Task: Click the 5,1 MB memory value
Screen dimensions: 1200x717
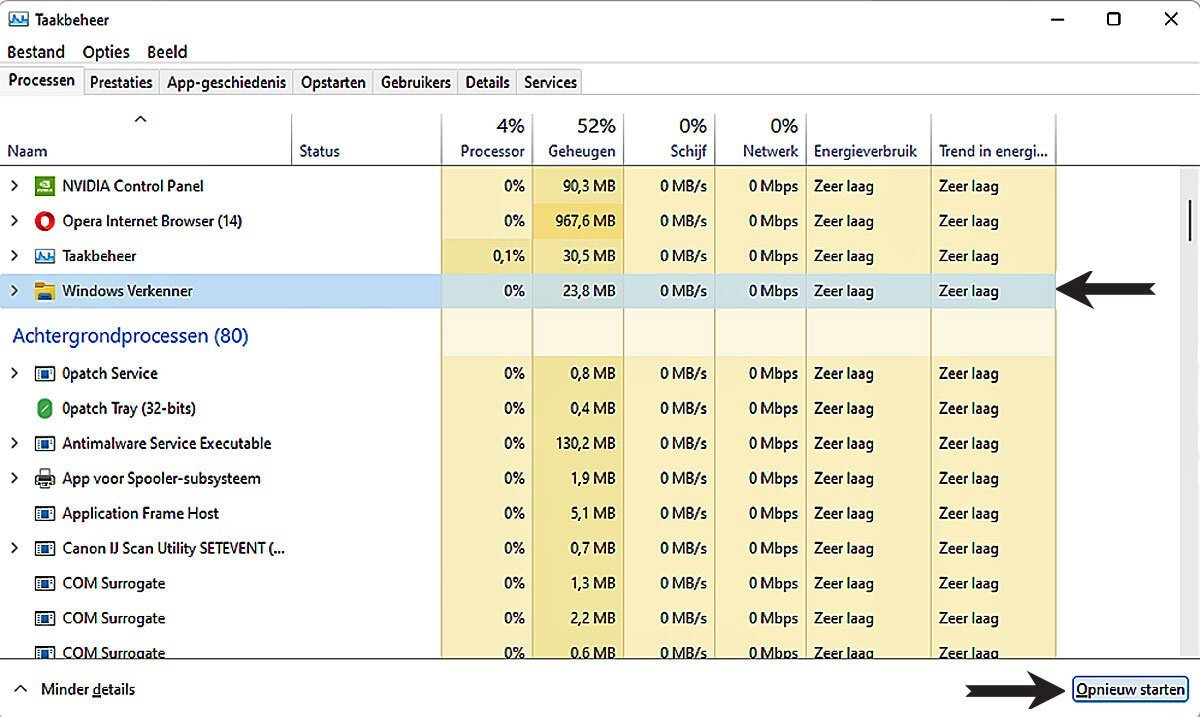Action: click(x=593, y=514)
